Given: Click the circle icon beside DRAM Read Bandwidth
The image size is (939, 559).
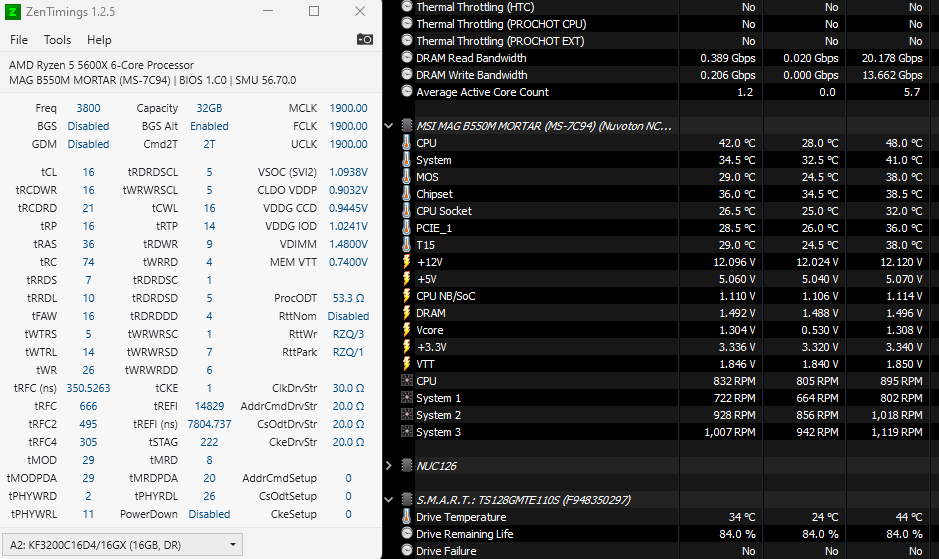Looking at the screenshot, I should pyautogui.click(x=407, y=58).
